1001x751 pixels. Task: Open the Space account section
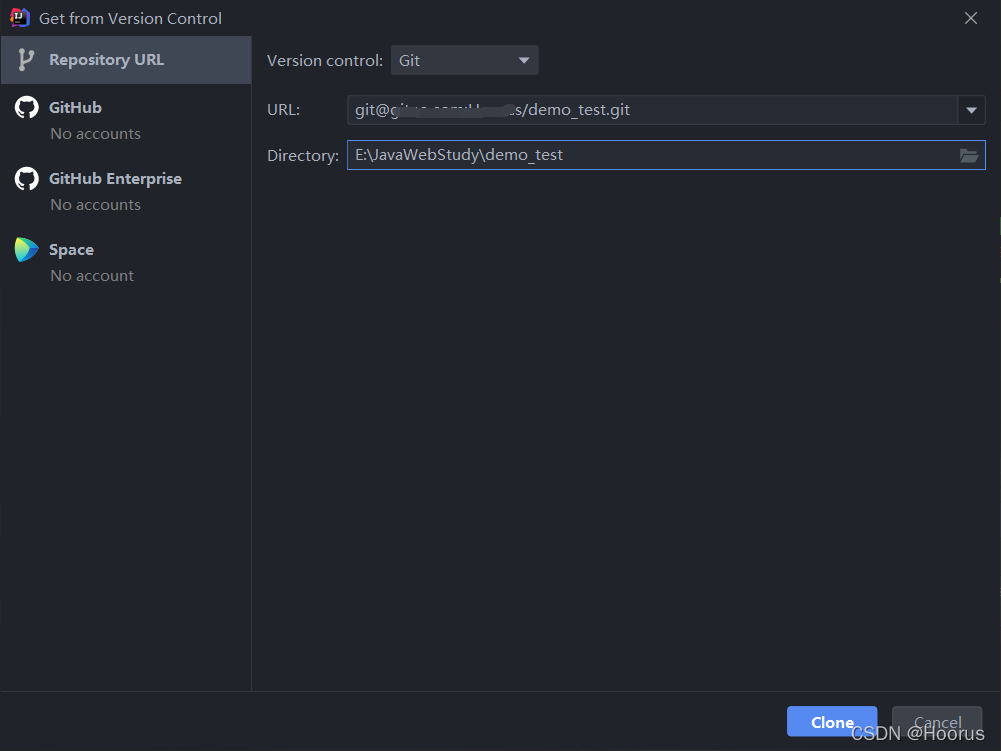pyautogui.click(x=126, y=262)
